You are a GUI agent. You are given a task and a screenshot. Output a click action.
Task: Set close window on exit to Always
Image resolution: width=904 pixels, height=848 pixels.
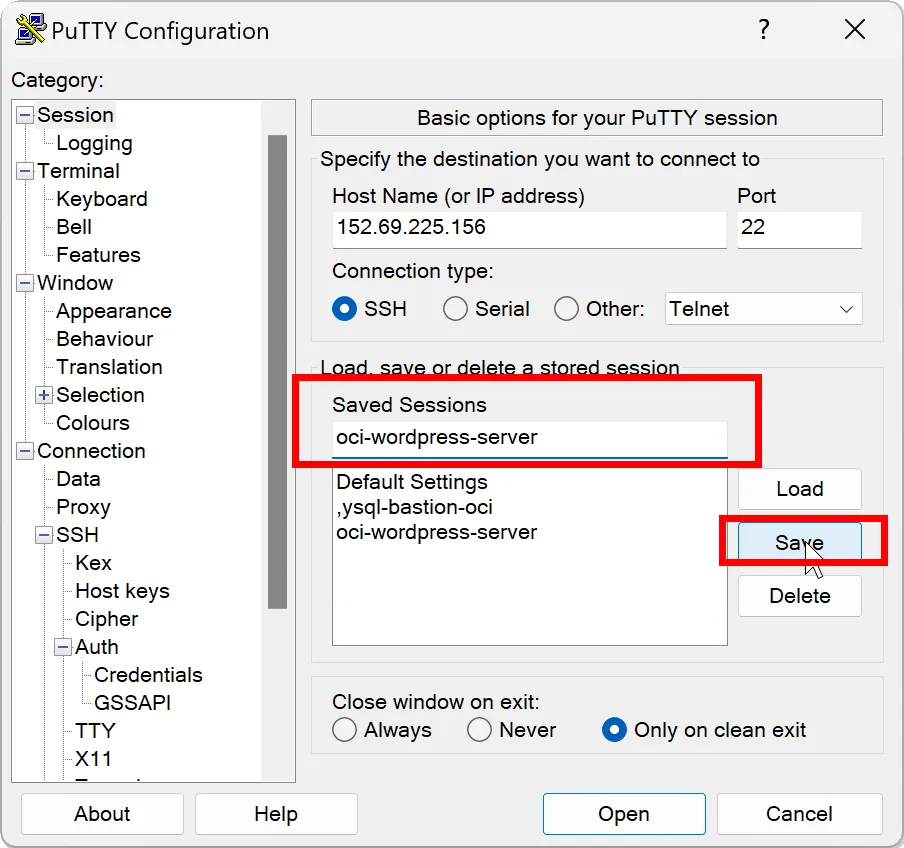[x=345, y=730]
